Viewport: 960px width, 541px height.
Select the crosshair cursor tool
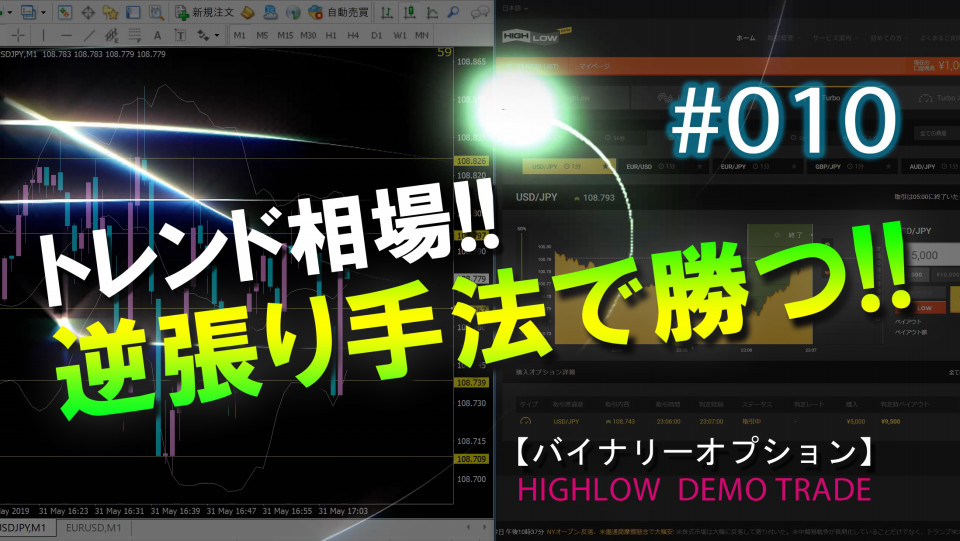coord(18,35)
